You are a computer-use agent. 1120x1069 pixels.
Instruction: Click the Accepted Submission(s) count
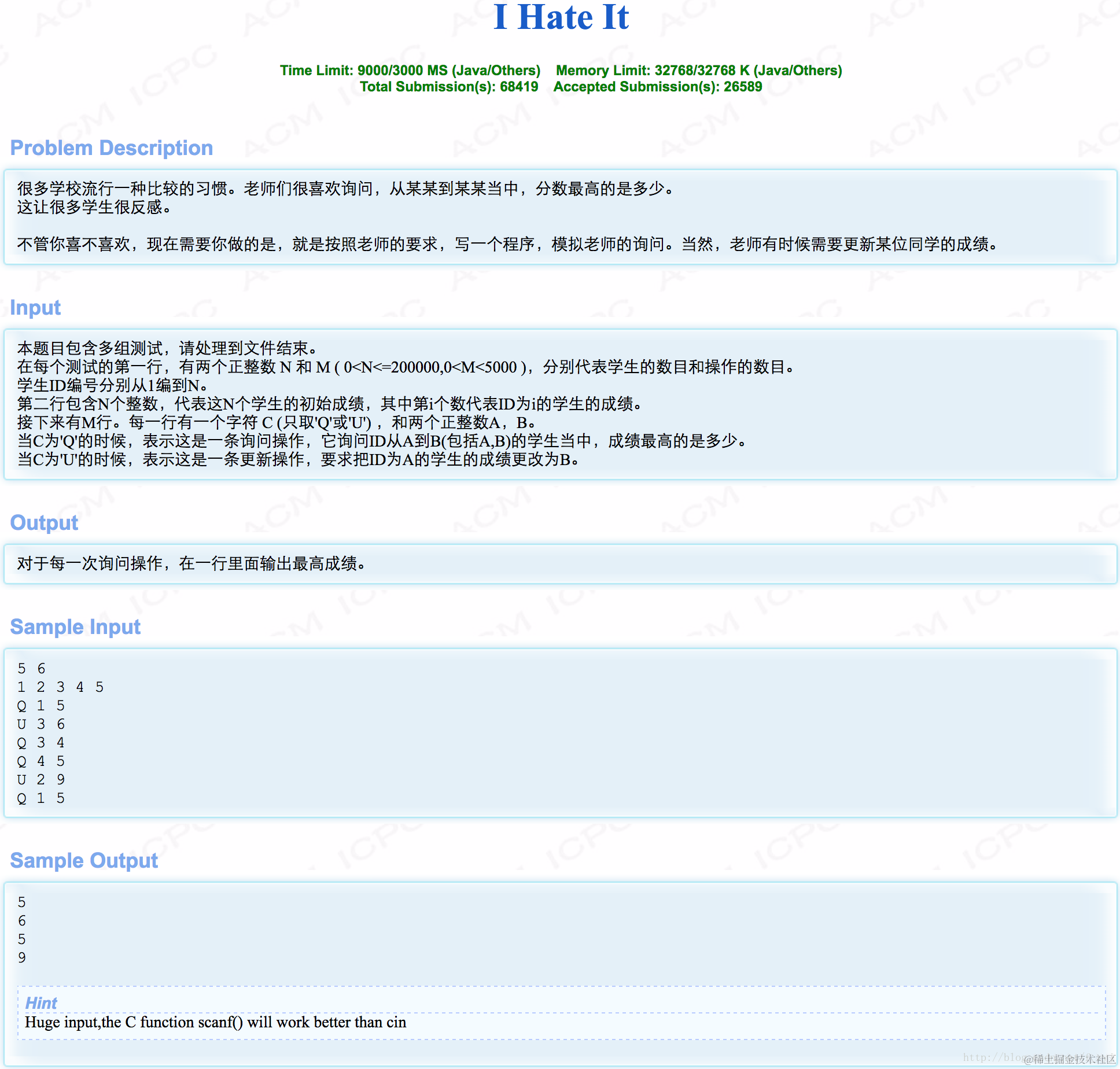657,87
